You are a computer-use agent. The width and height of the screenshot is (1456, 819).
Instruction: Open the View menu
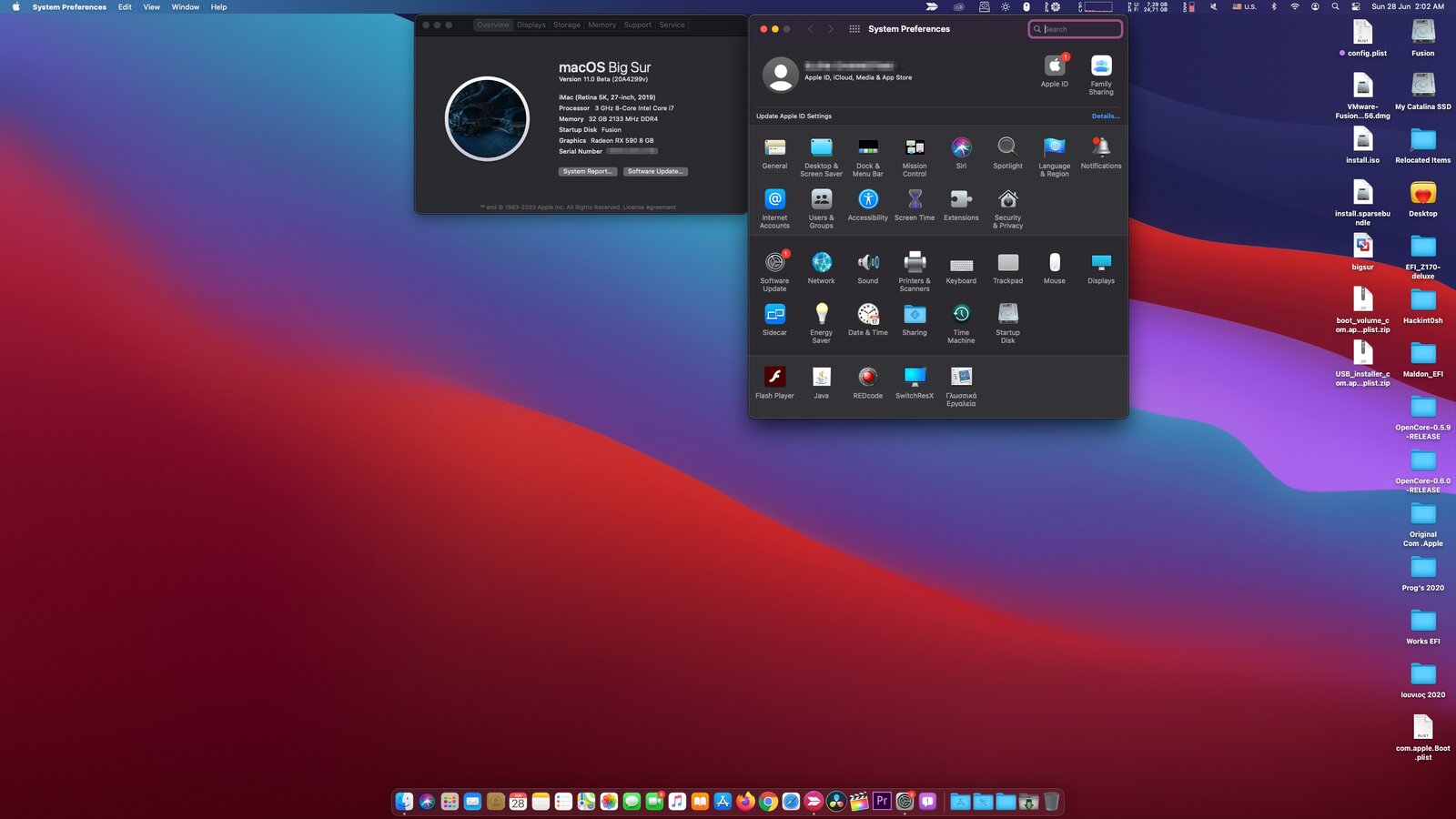point(151,7)
